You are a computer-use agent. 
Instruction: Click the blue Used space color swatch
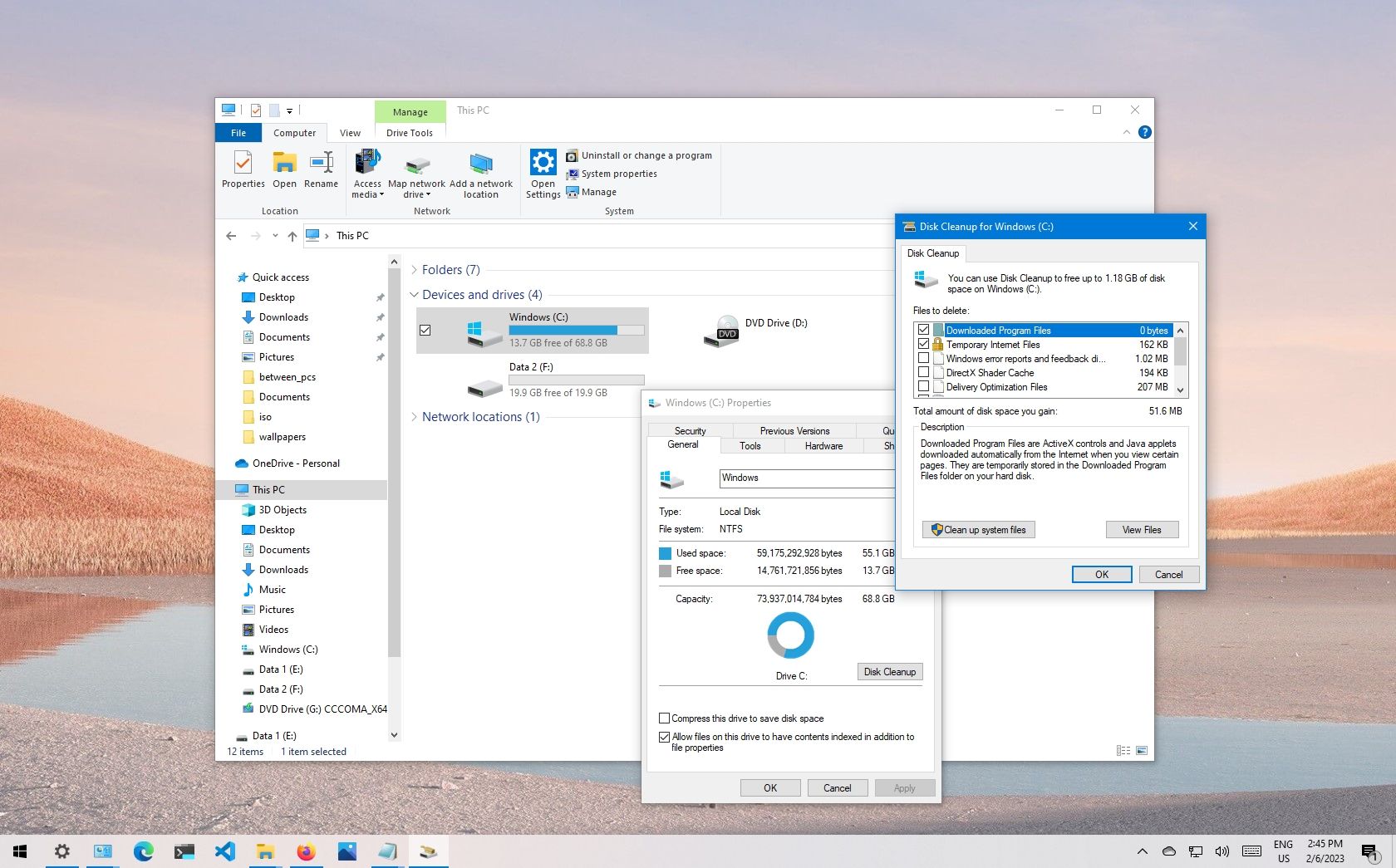coord(666,552)
